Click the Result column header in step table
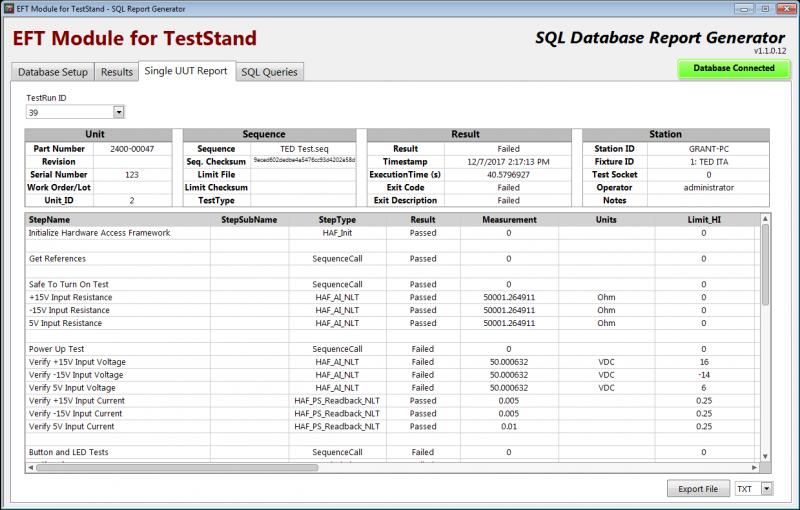This screenshot has height=510, width=800. 423,220
